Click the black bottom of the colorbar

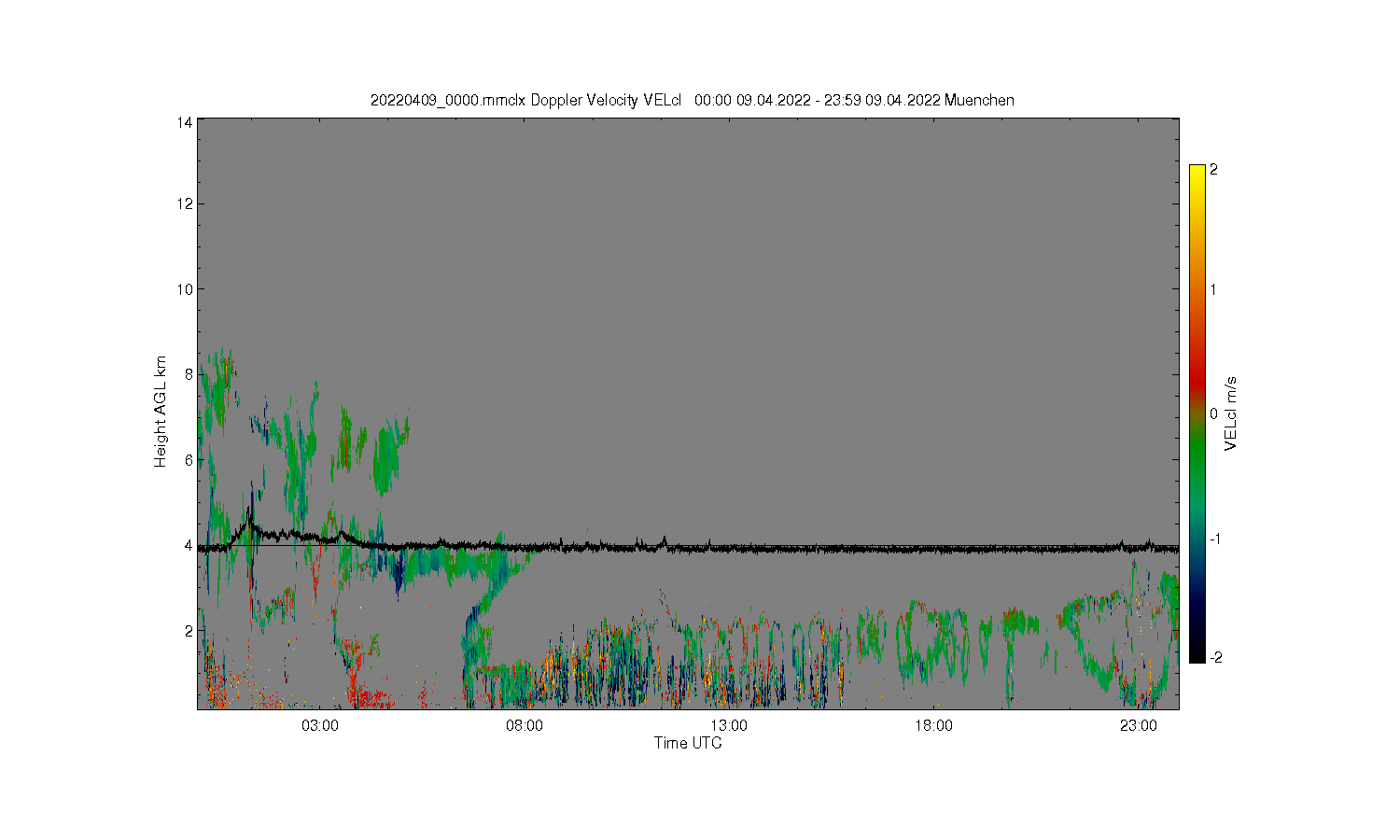point(1197,651)
